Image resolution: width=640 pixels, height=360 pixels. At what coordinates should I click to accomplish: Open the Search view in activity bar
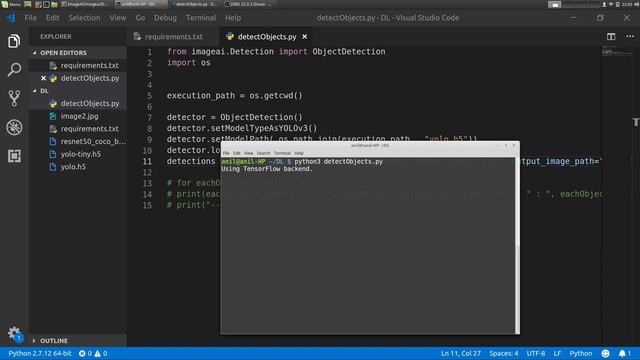[14, 70]
